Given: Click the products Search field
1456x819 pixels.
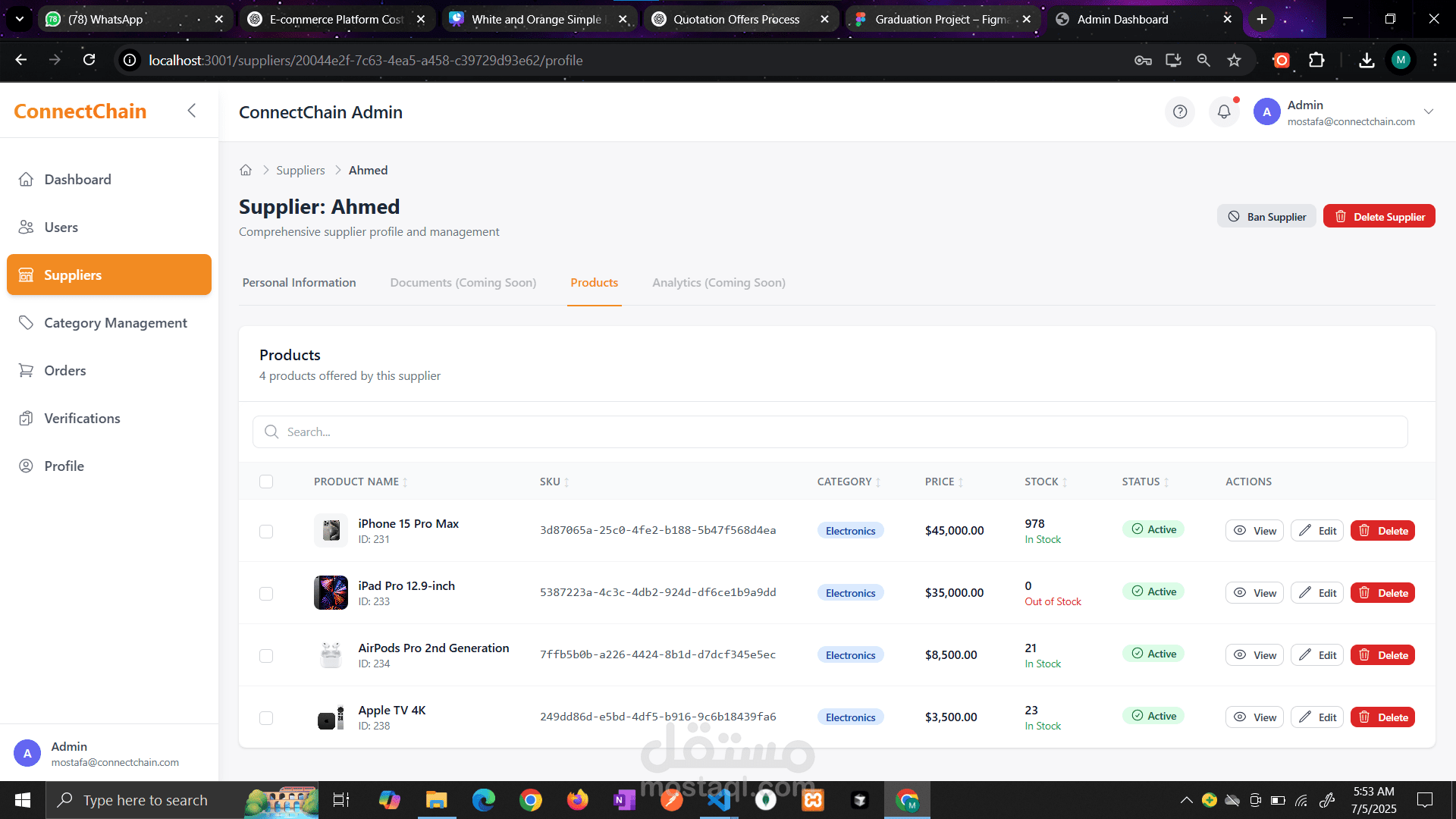Looking at the screenshot, I should pos(830,432).
